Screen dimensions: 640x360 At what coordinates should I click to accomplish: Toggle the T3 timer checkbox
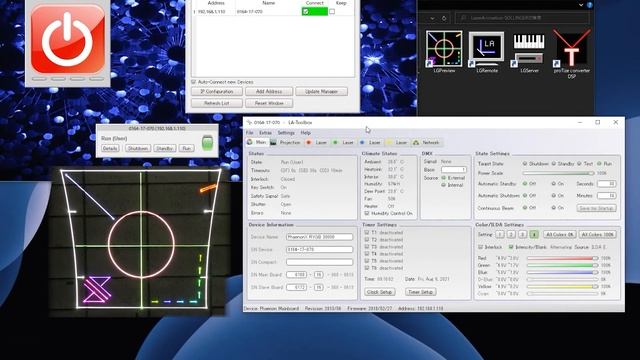[x=367, y=247]
